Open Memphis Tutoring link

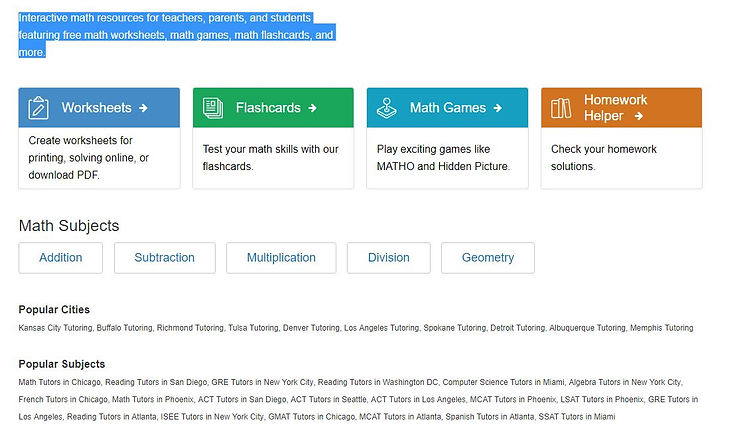662,328
